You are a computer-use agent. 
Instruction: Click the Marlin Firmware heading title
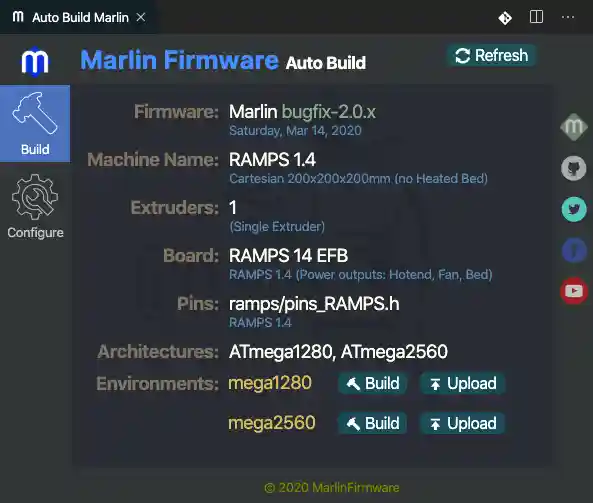click(179, 61)
